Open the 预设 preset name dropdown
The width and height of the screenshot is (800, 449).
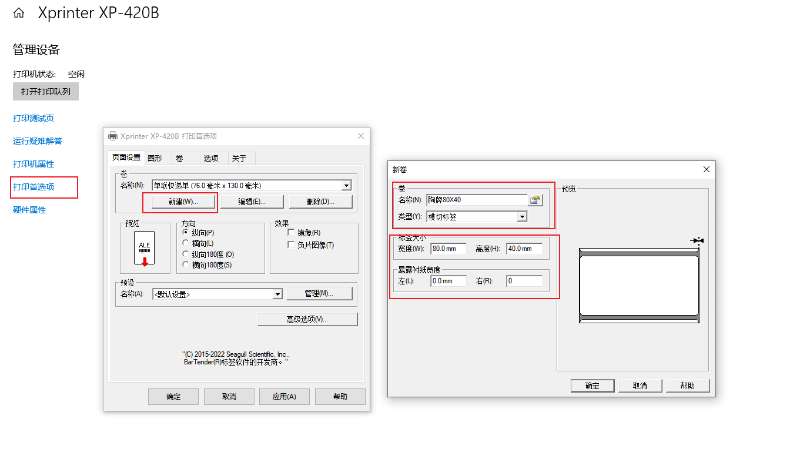pos(277,294)
